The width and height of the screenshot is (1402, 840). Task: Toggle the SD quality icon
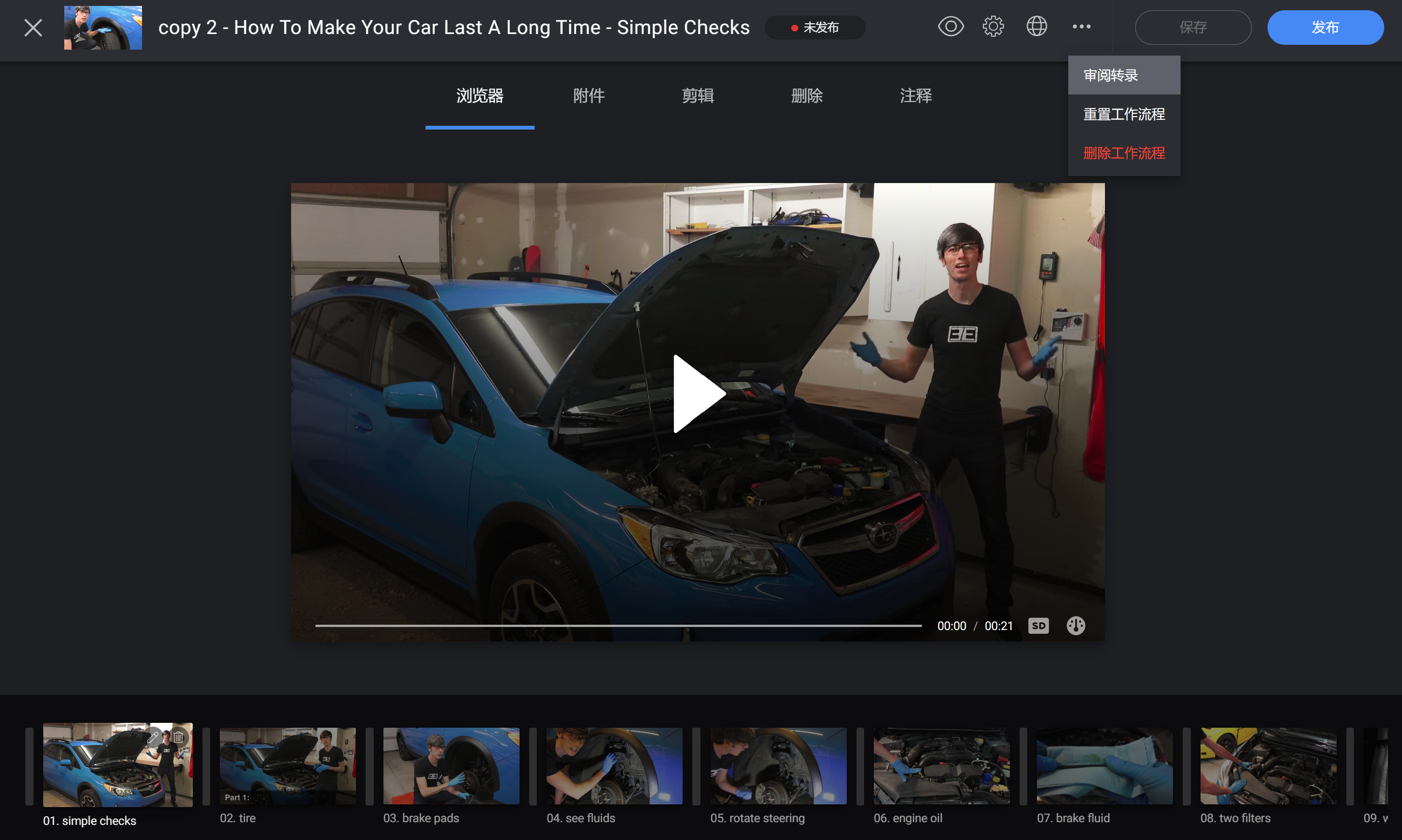[1039, 626]
